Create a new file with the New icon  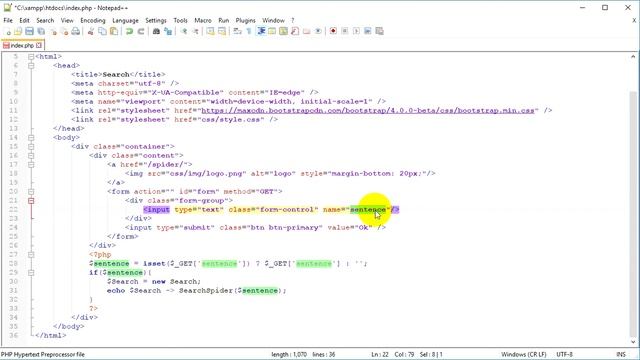[7, 31]
